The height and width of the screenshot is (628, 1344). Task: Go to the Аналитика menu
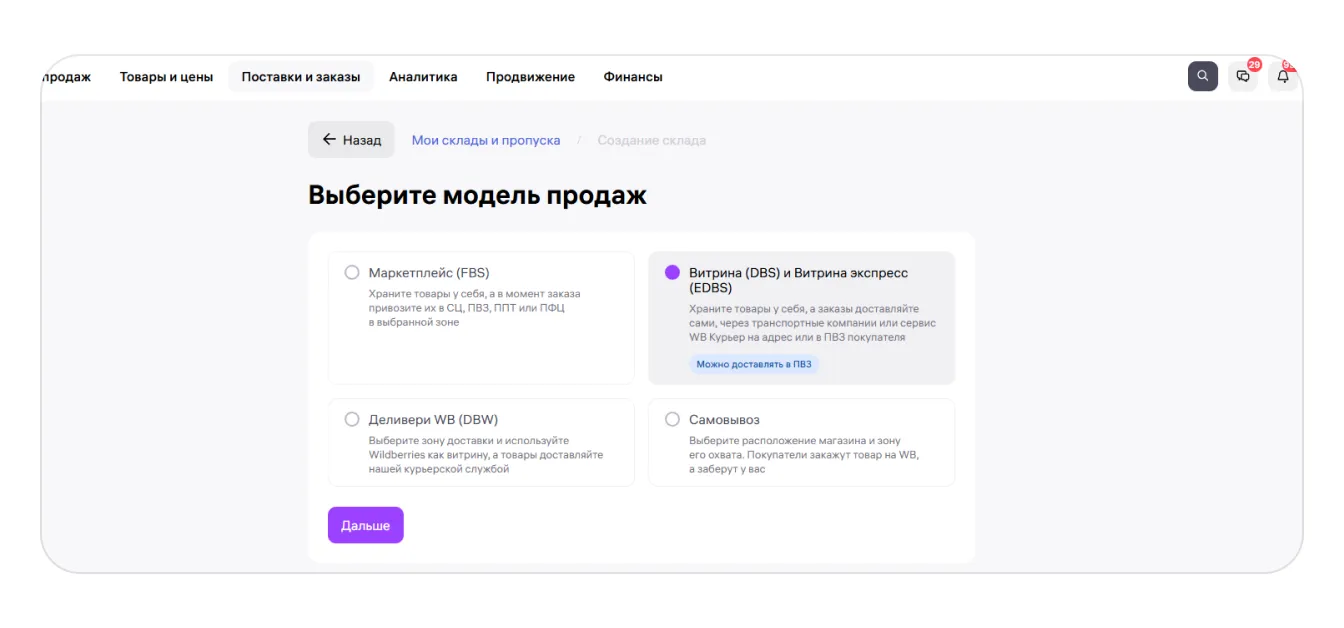(x=423, y=77)
